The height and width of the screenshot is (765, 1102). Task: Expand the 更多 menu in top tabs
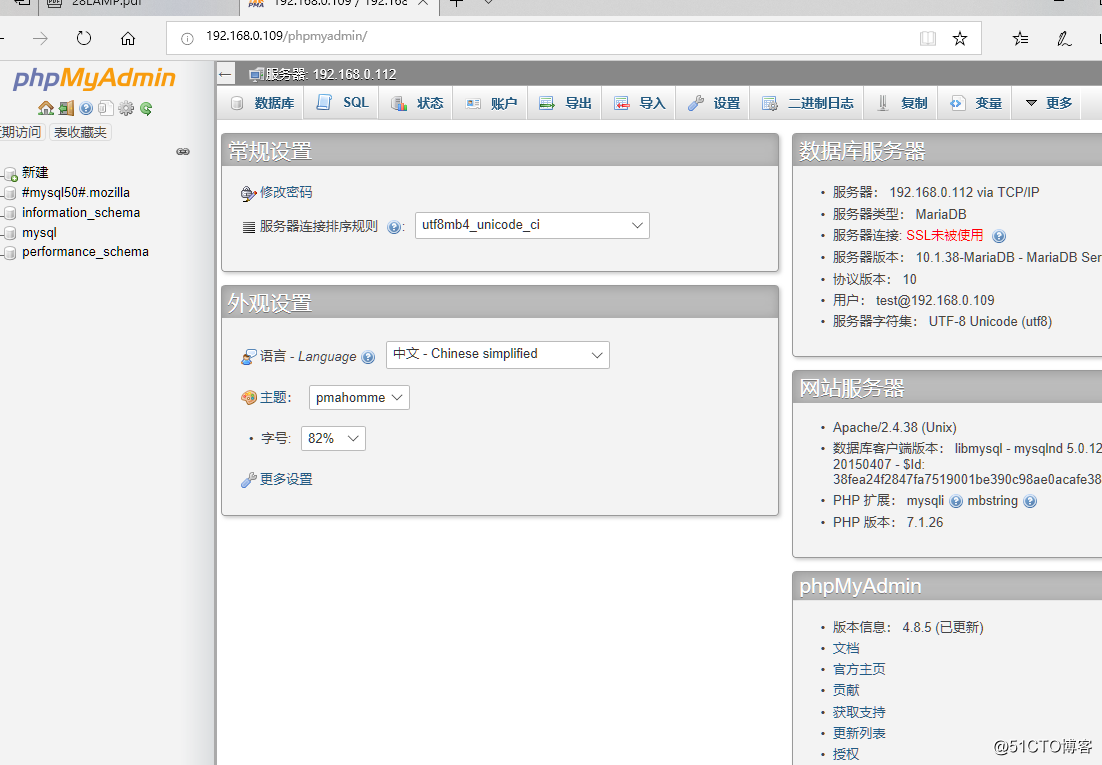[1048, 103]
